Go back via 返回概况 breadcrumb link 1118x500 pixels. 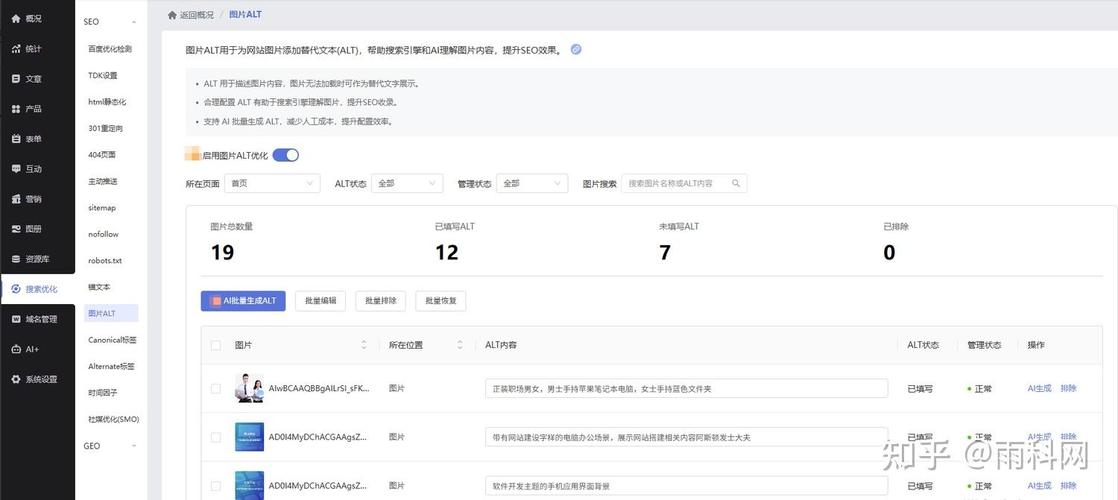coord(197,14)
